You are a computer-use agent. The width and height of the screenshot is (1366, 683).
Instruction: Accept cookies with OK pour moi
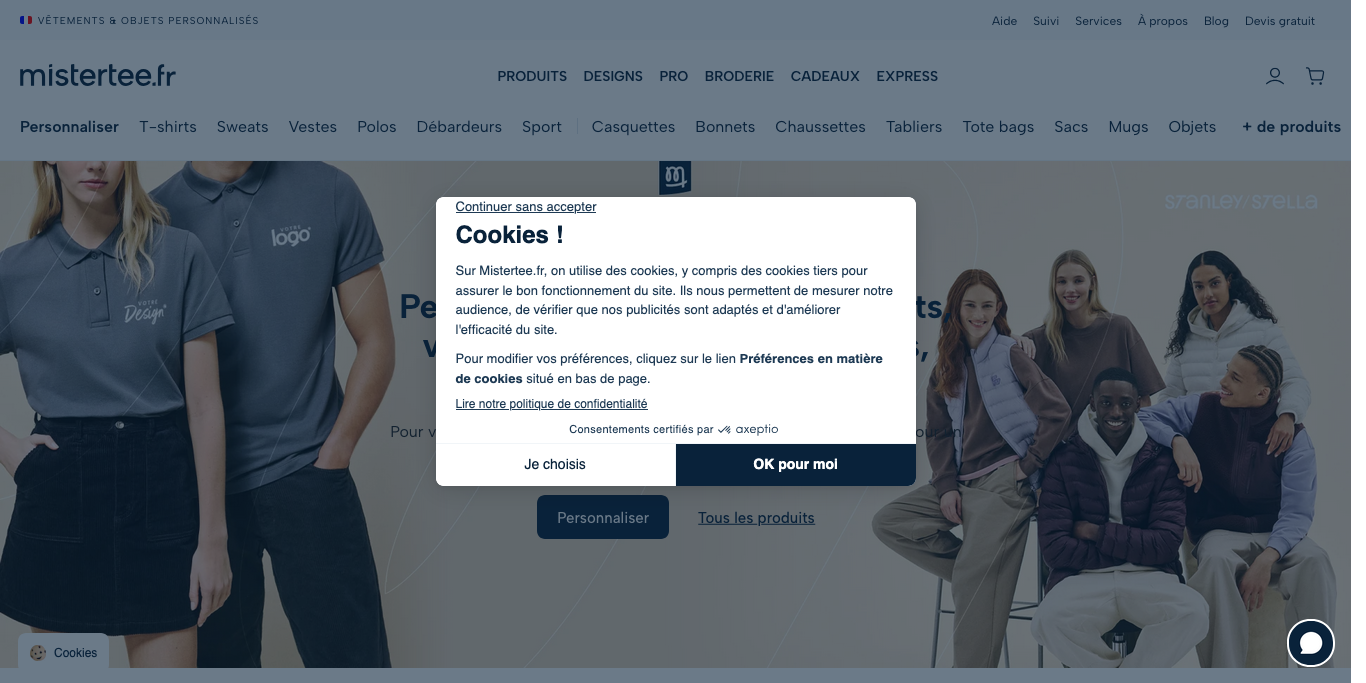(795, 464)
